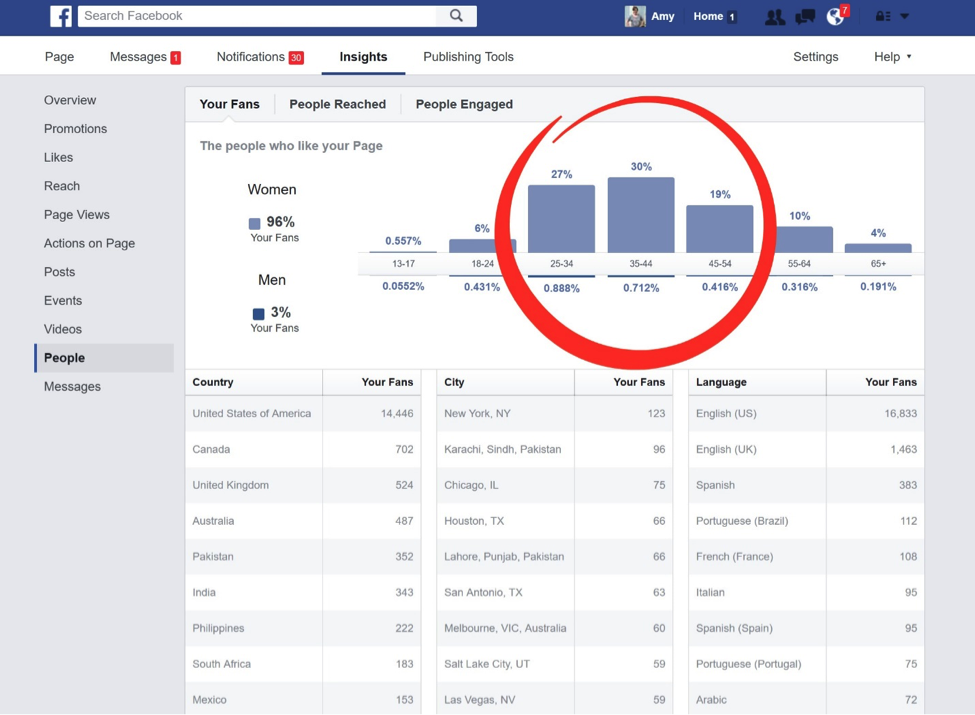This screenshot has height=715, width=975.
Task: Go to Home in top bar
Action: (x=708, y=16)
